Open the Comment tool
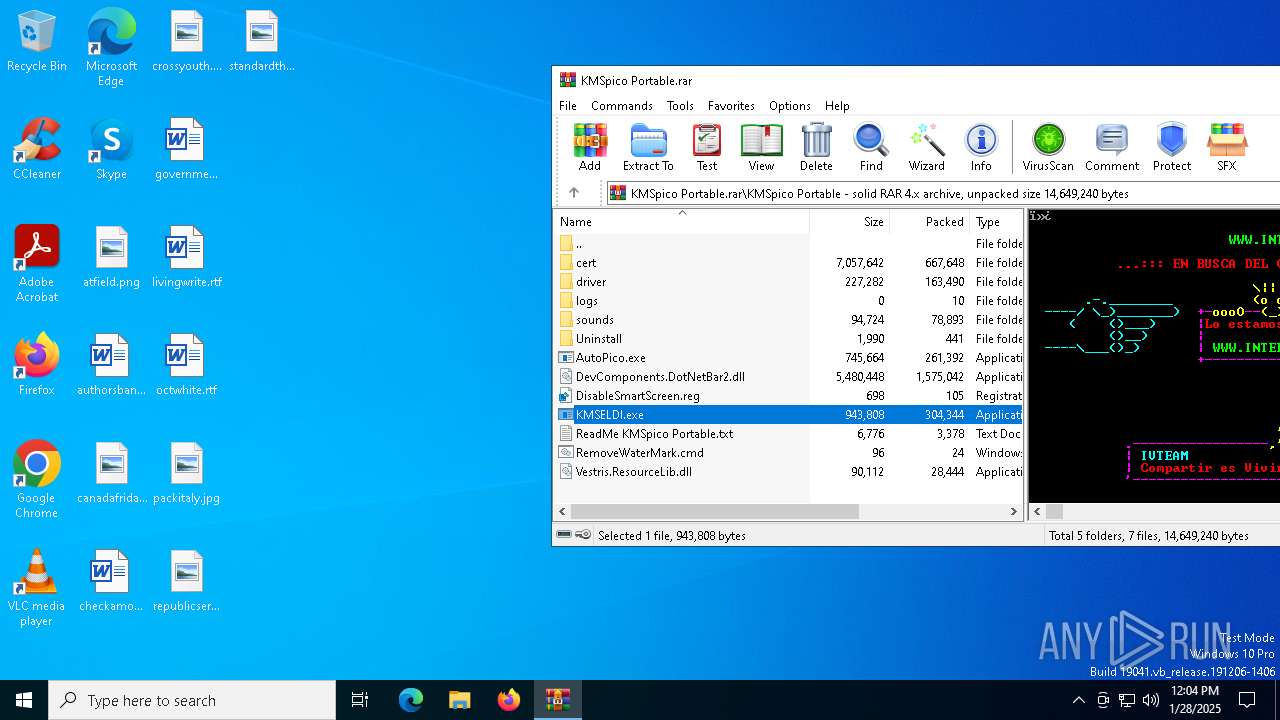Viewport: 1280px width, 720px height. tap(1112, 147)
